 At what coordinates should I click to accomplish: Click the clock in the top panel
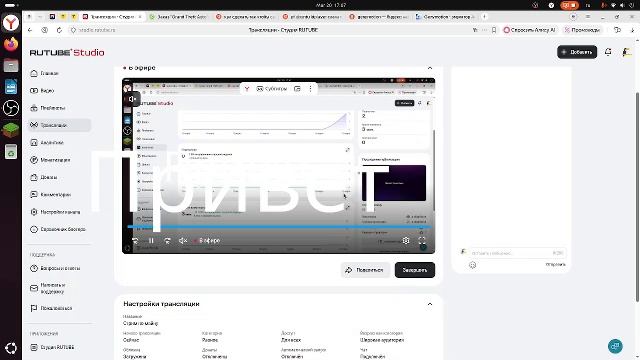coord(331,5)
